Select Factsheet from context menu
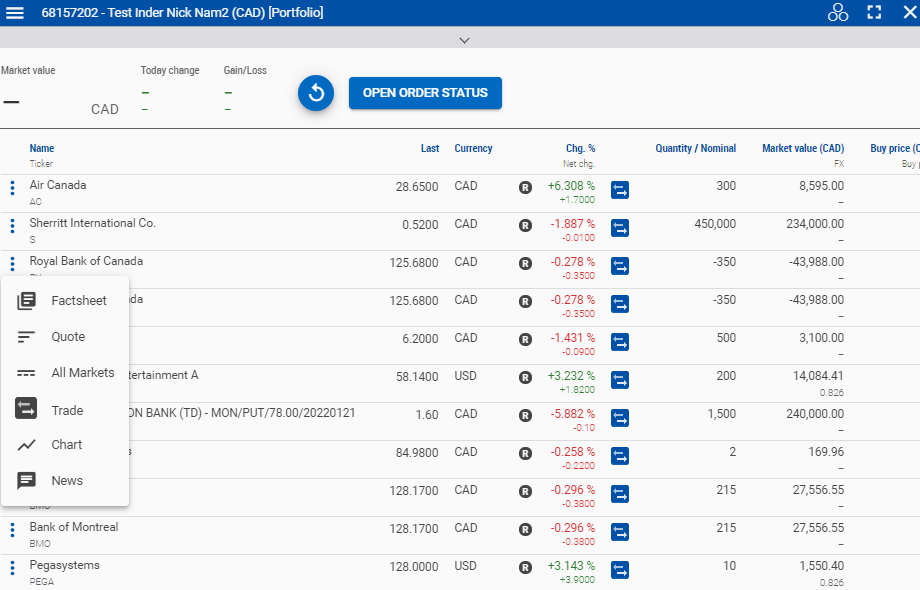The width and height of the screenshot is (920, 590). [65, 301]
